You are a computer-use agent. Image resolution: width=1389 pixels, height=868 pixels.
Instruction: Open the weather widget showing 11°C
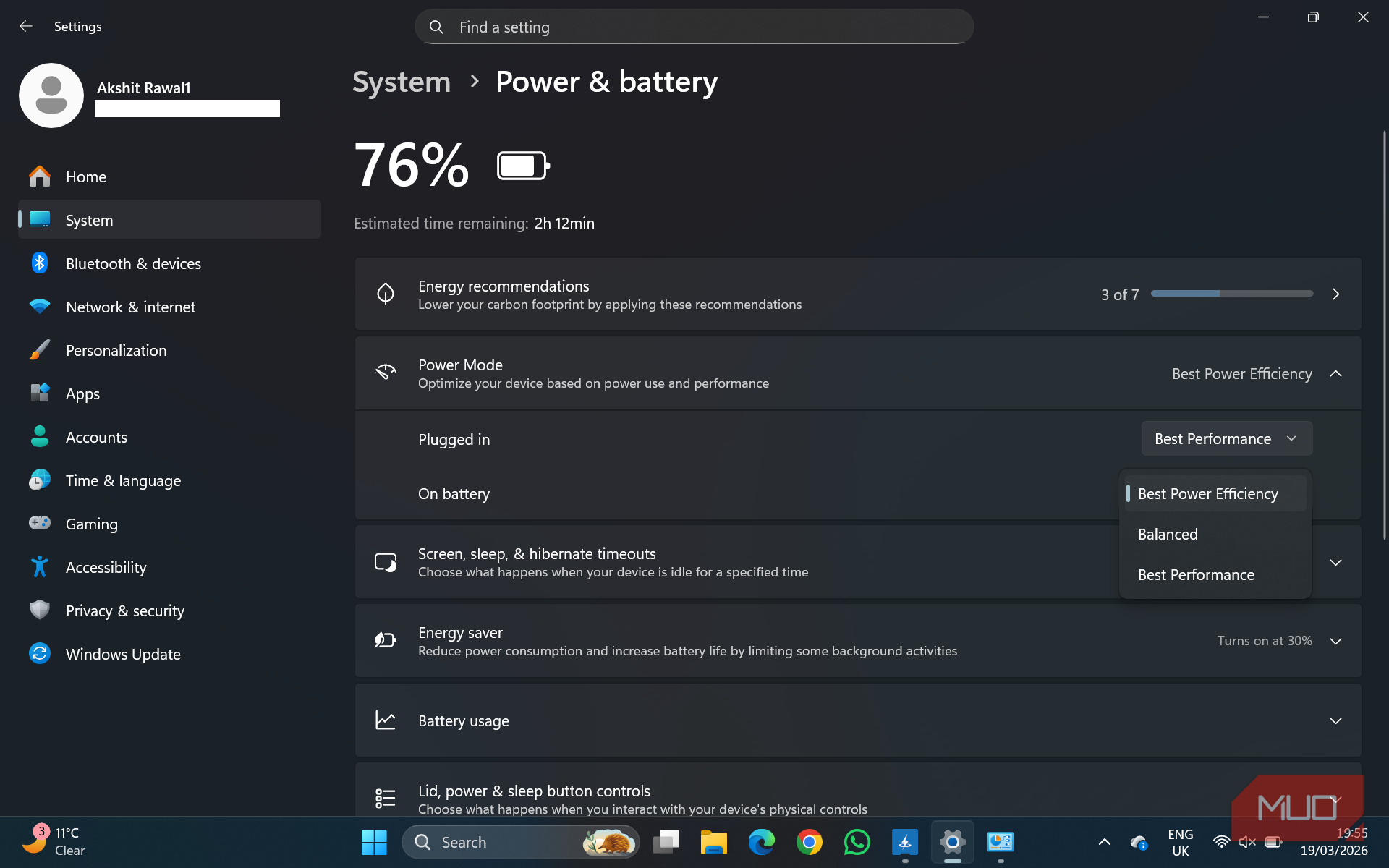coord(54,842)
